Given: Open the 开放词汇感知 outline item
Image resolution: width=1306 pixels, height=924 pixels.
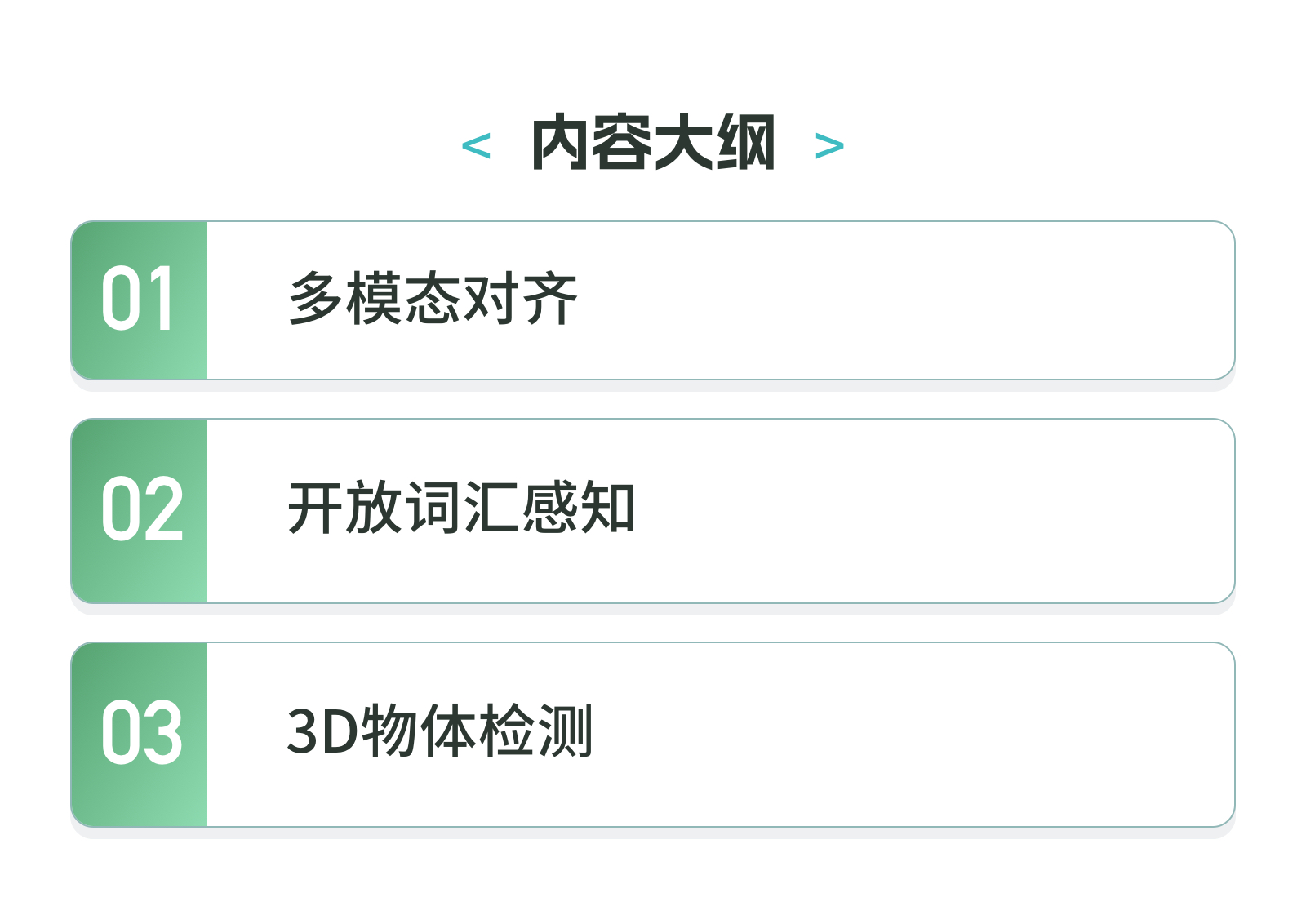Looking at the screenshot, I should coord(462,508).
